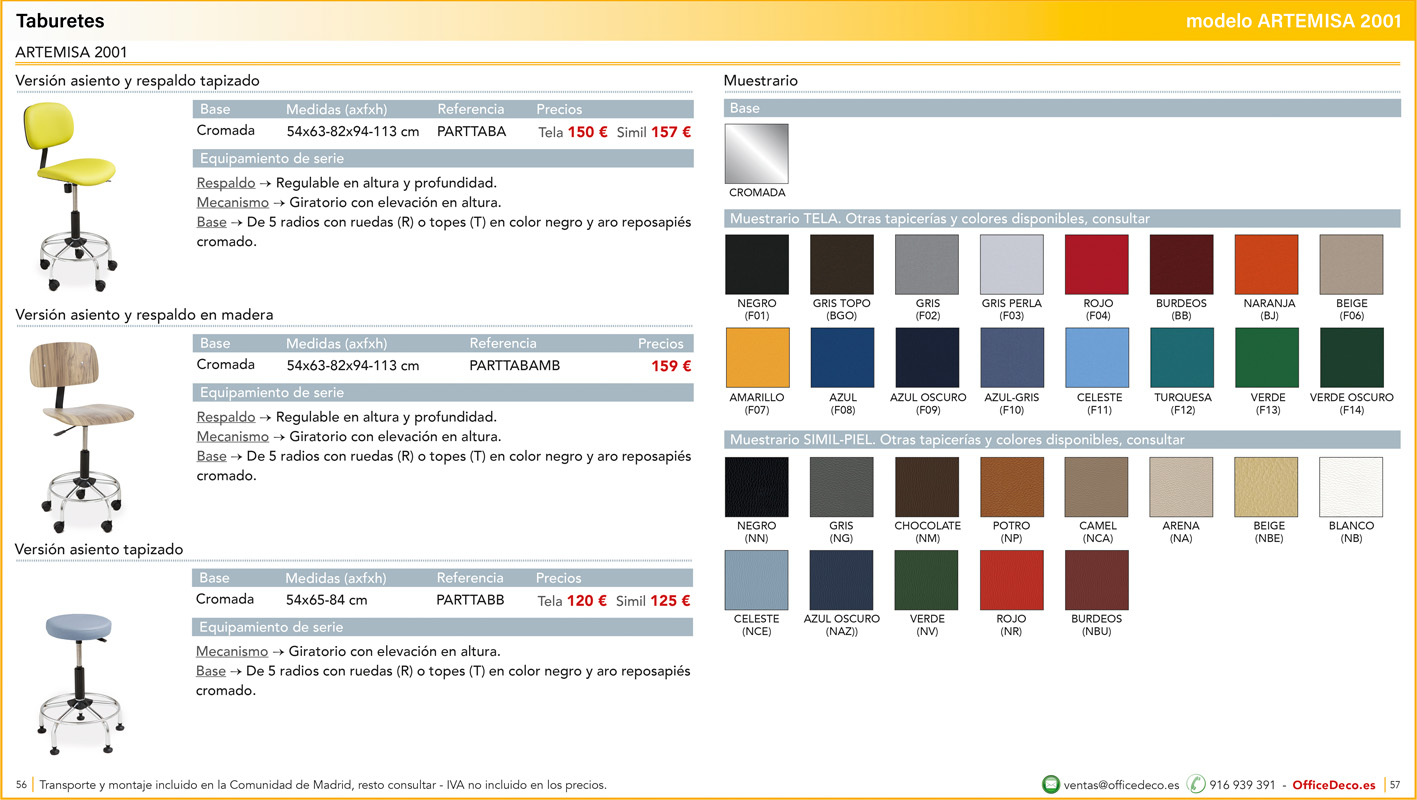
Task: Click the Muestrario TELA section bar
Action: coord(1062,218)
